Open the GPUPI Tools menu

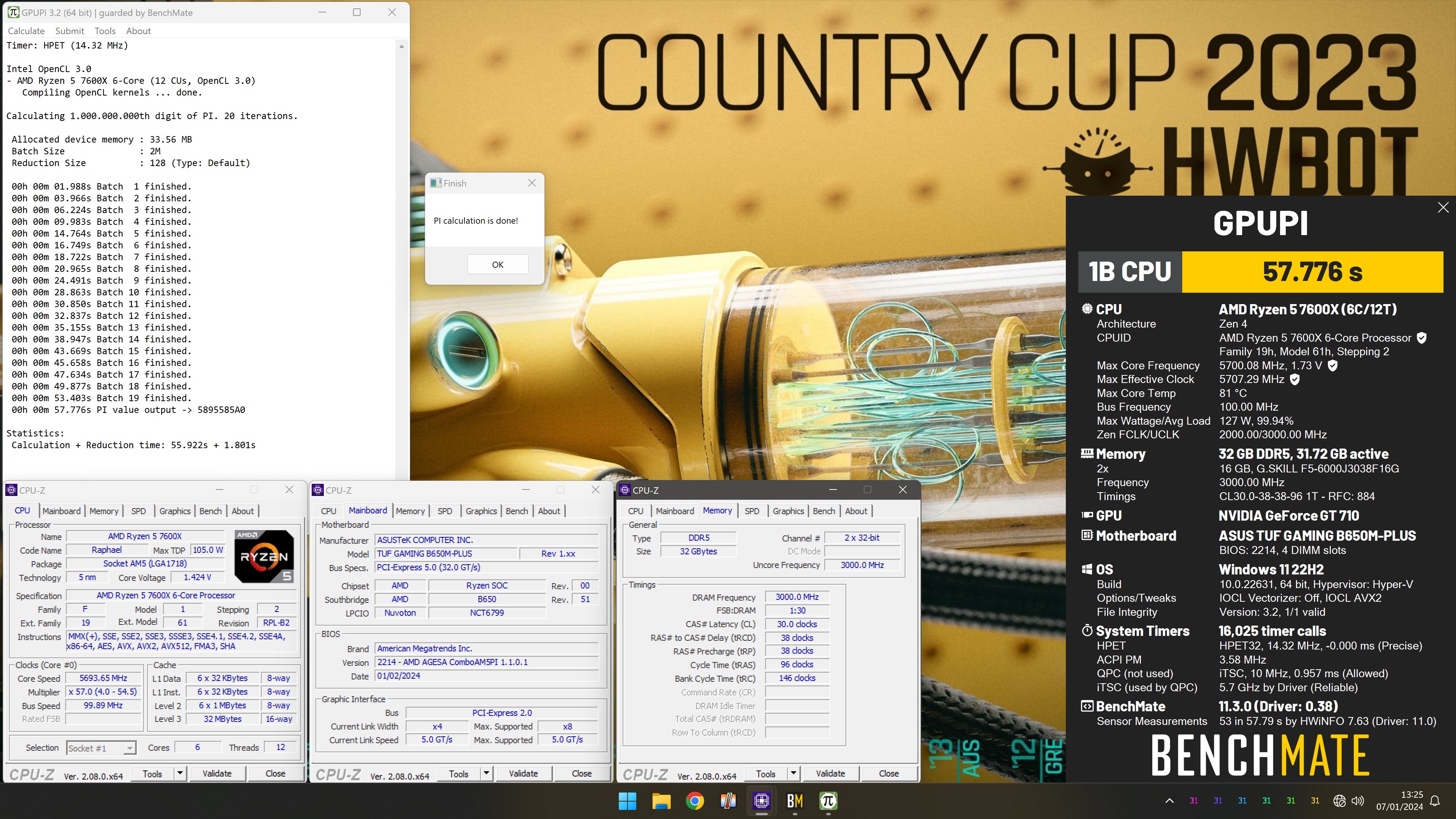point(105,31)
